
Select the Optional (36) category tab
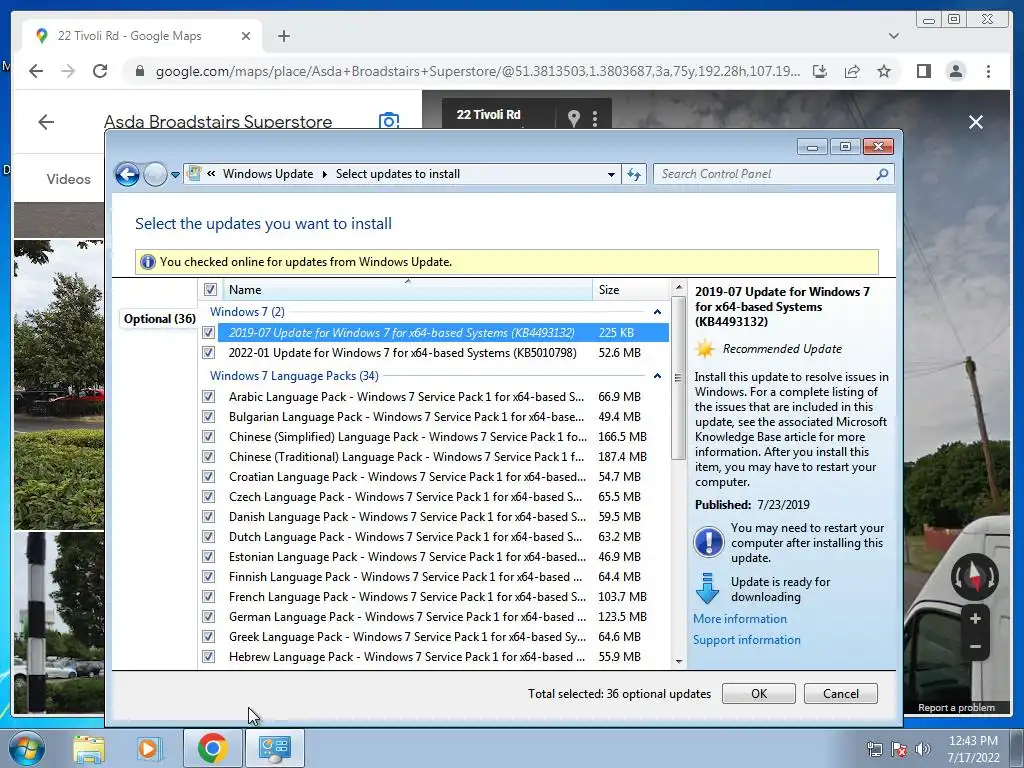(x=159, y=319)
